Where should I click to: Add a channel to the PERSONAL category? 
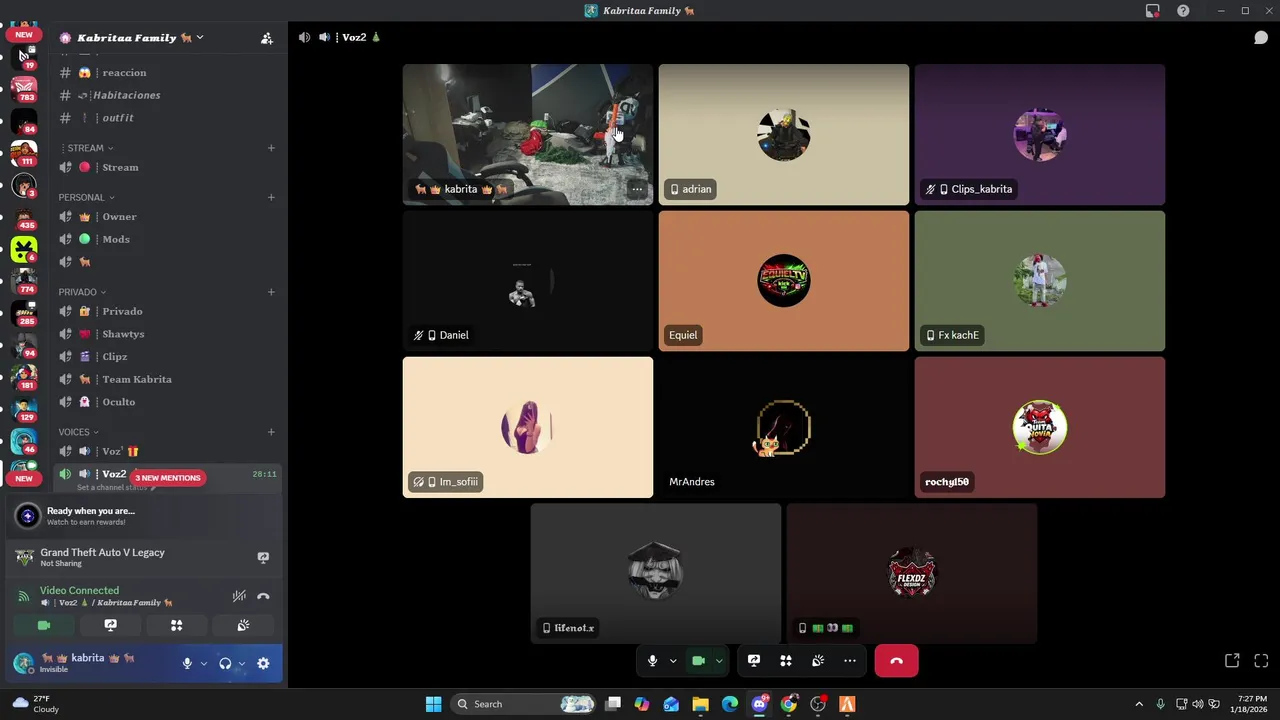click(x=271, y=197)
